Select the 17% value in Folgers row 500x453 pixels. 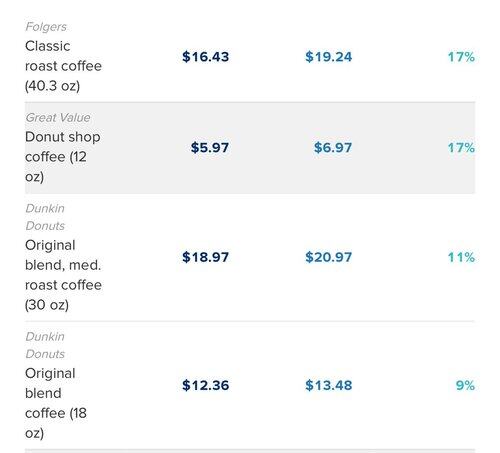point(461,57)
